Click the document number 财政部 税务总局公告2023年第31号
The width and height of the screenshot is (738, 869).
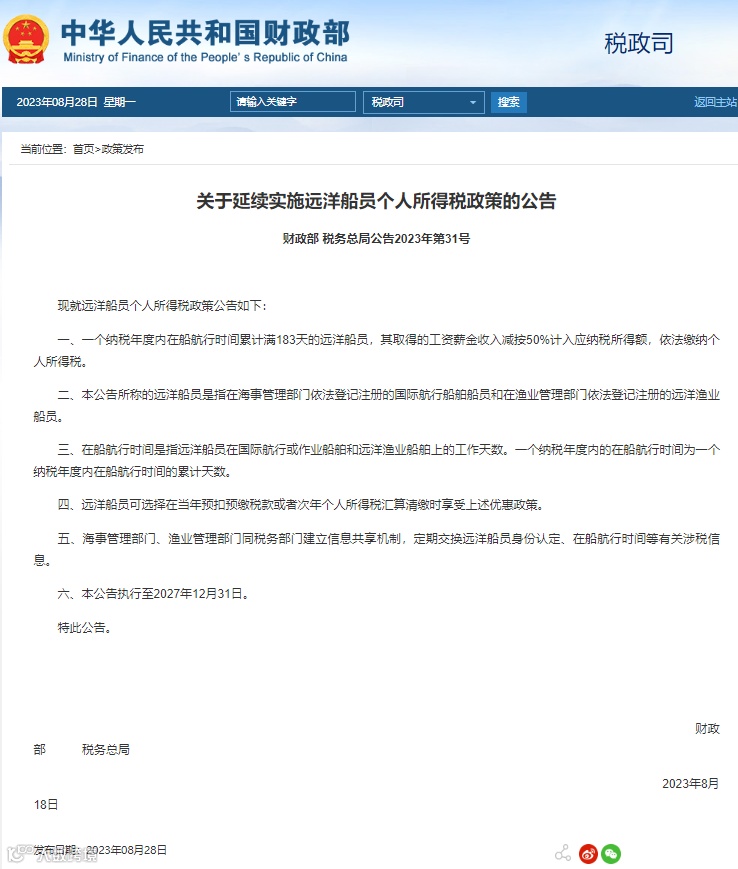(376, 239)
